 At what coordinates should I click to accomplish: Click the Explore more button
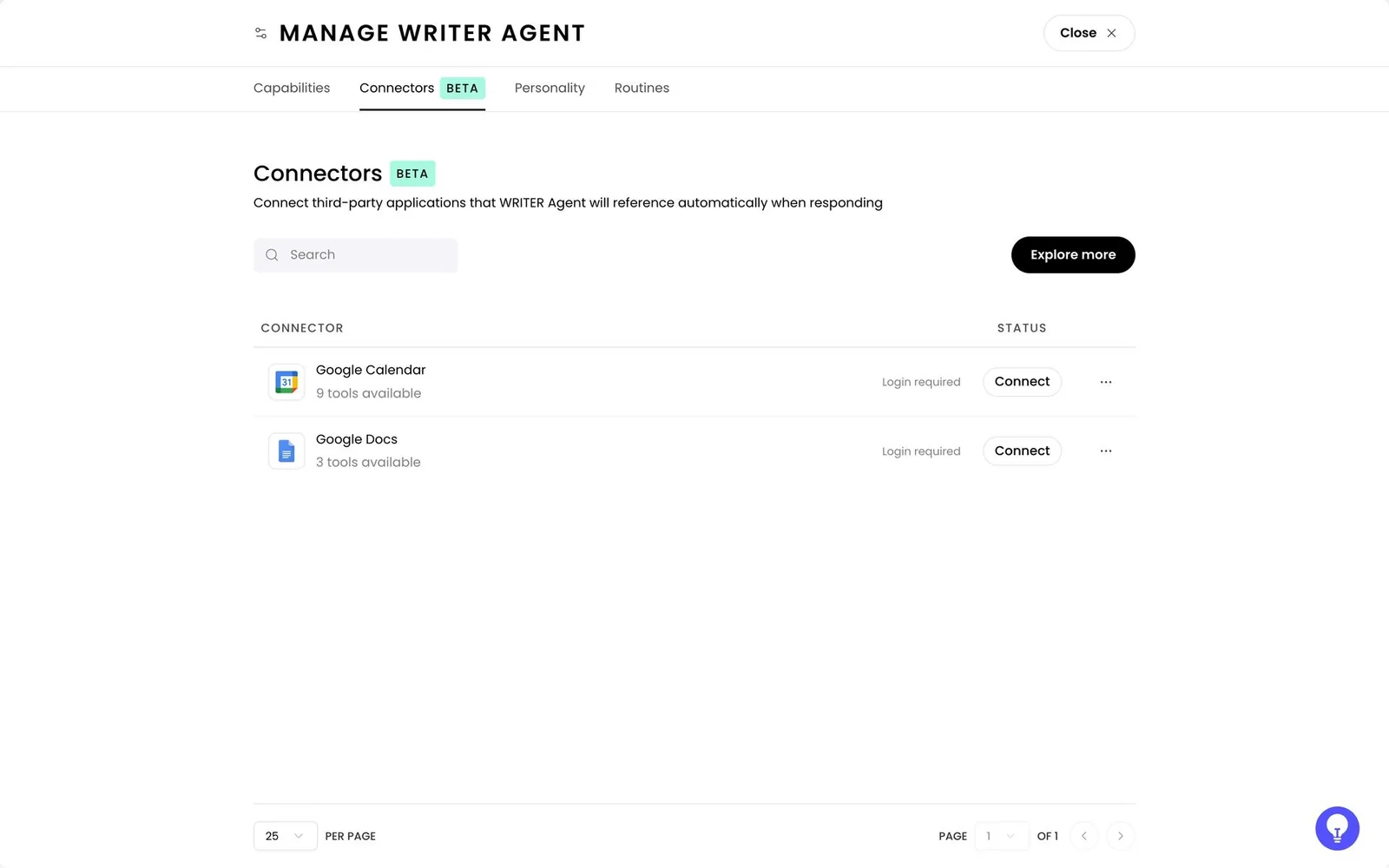coord(1073,255)
